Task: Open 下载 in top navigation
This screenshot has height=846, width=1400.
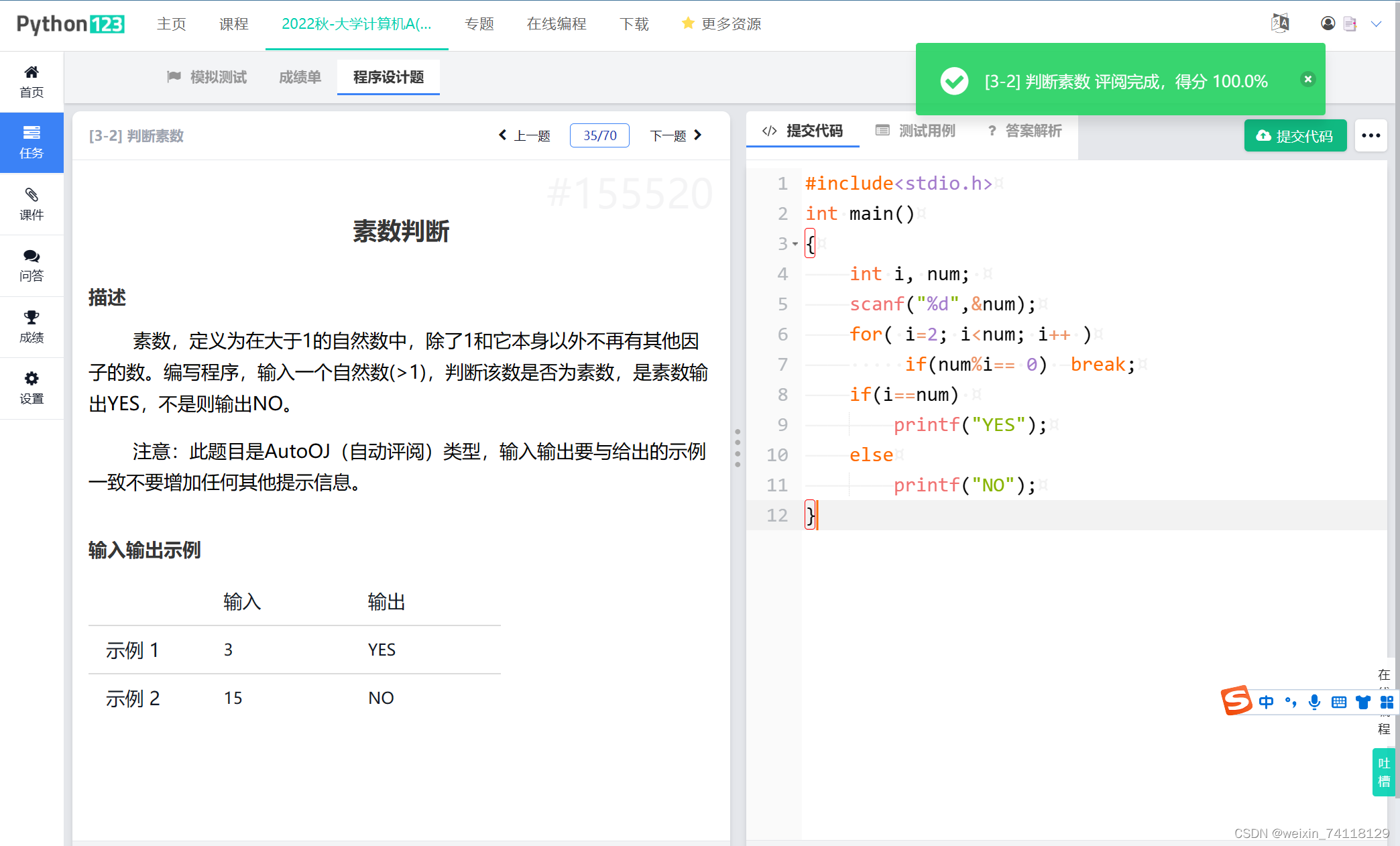Action: tap(634, 24)
